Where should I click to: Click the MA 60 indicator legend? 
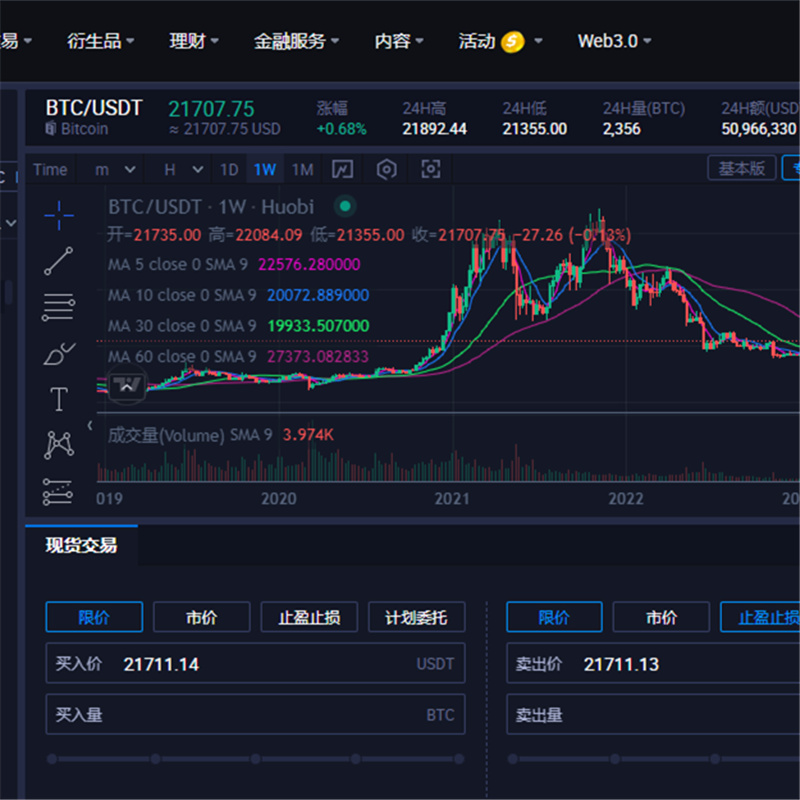pos(238,356)
